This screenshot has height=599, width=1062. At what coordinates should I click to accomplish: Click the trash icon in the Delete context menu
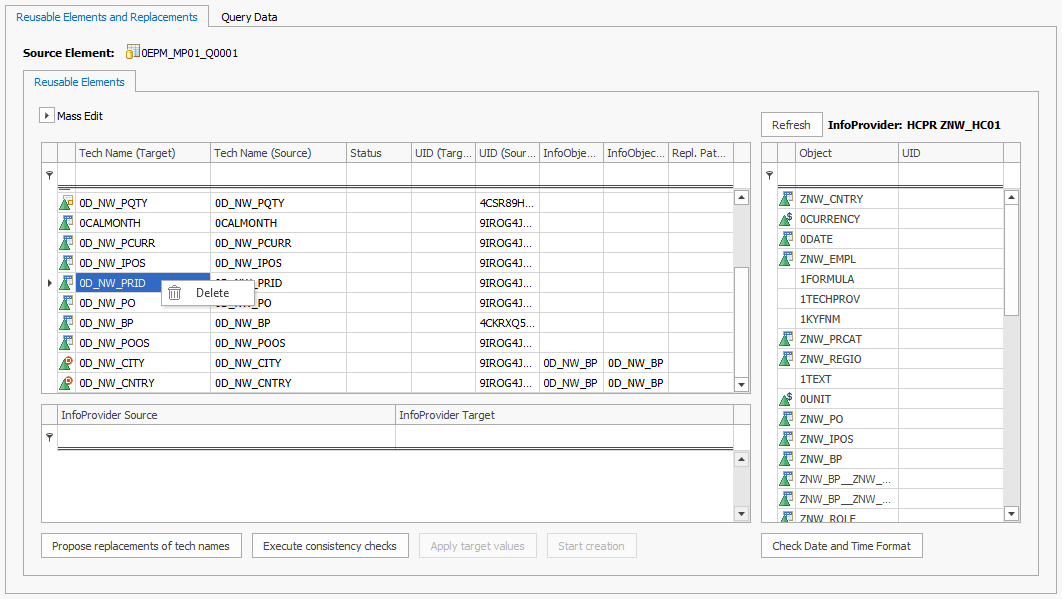pos(174,292)
